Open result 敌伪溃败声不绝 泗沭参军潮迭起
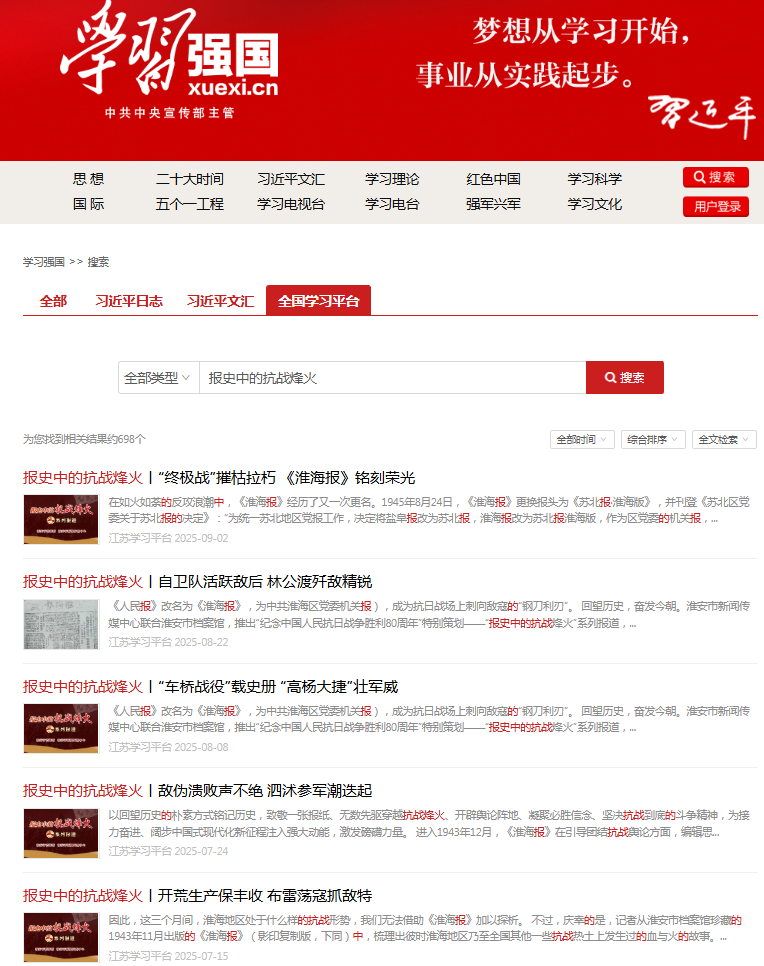This screenshot has width=764, height=966. (197, 790)
